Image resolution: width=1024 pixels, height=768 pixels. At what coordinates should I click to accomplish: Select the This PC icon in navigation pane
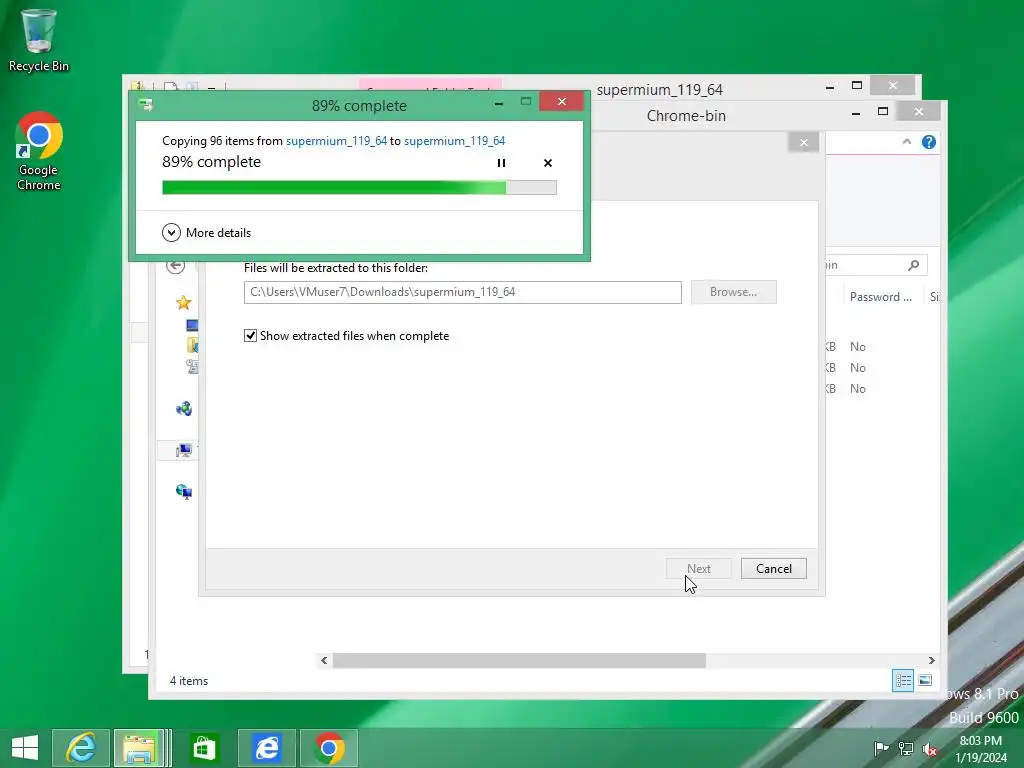[x=184, y=450]
